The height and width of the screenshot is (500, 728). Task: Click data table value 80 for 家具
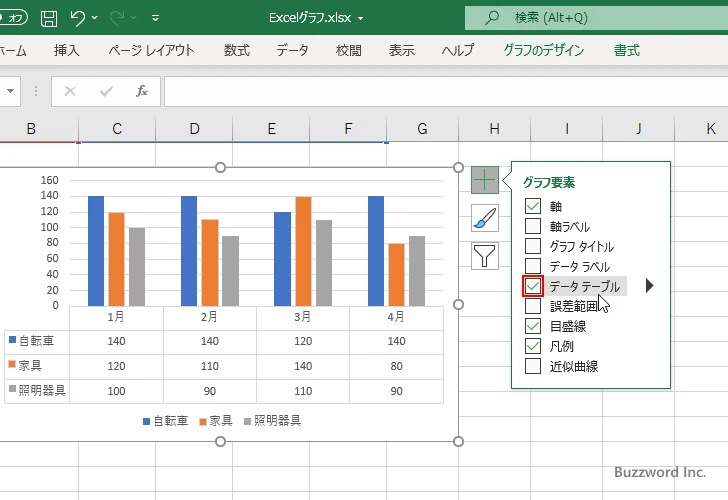[396, 366]
